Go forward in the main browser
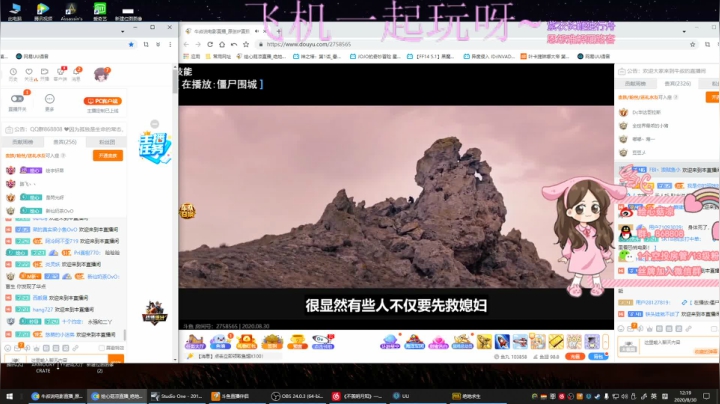This screenshot has width=720, height=404. [x=198, y=45]
